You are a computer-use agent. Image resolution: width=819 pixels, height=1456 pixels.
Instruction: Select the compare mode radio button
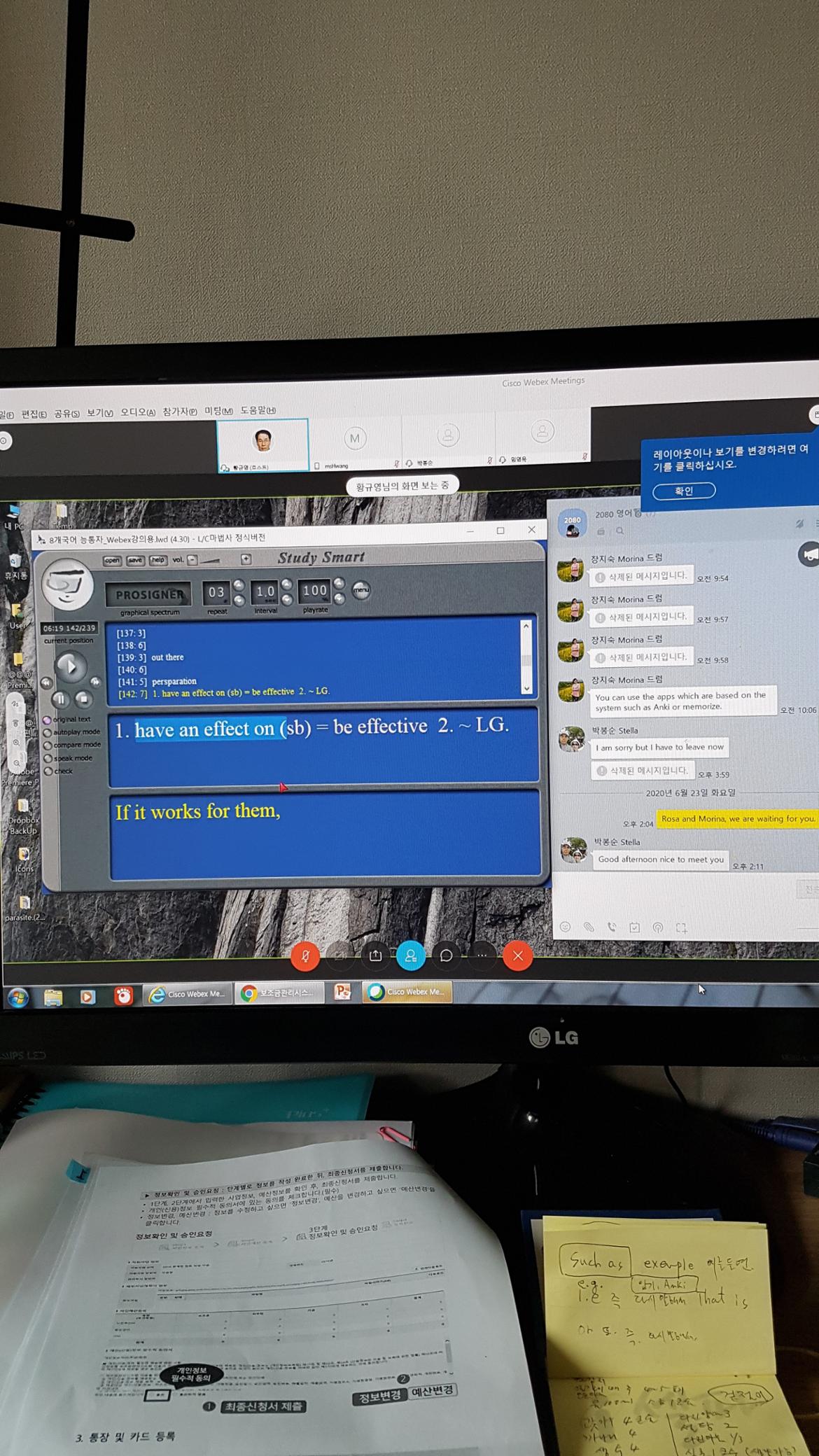pos(48,745)
